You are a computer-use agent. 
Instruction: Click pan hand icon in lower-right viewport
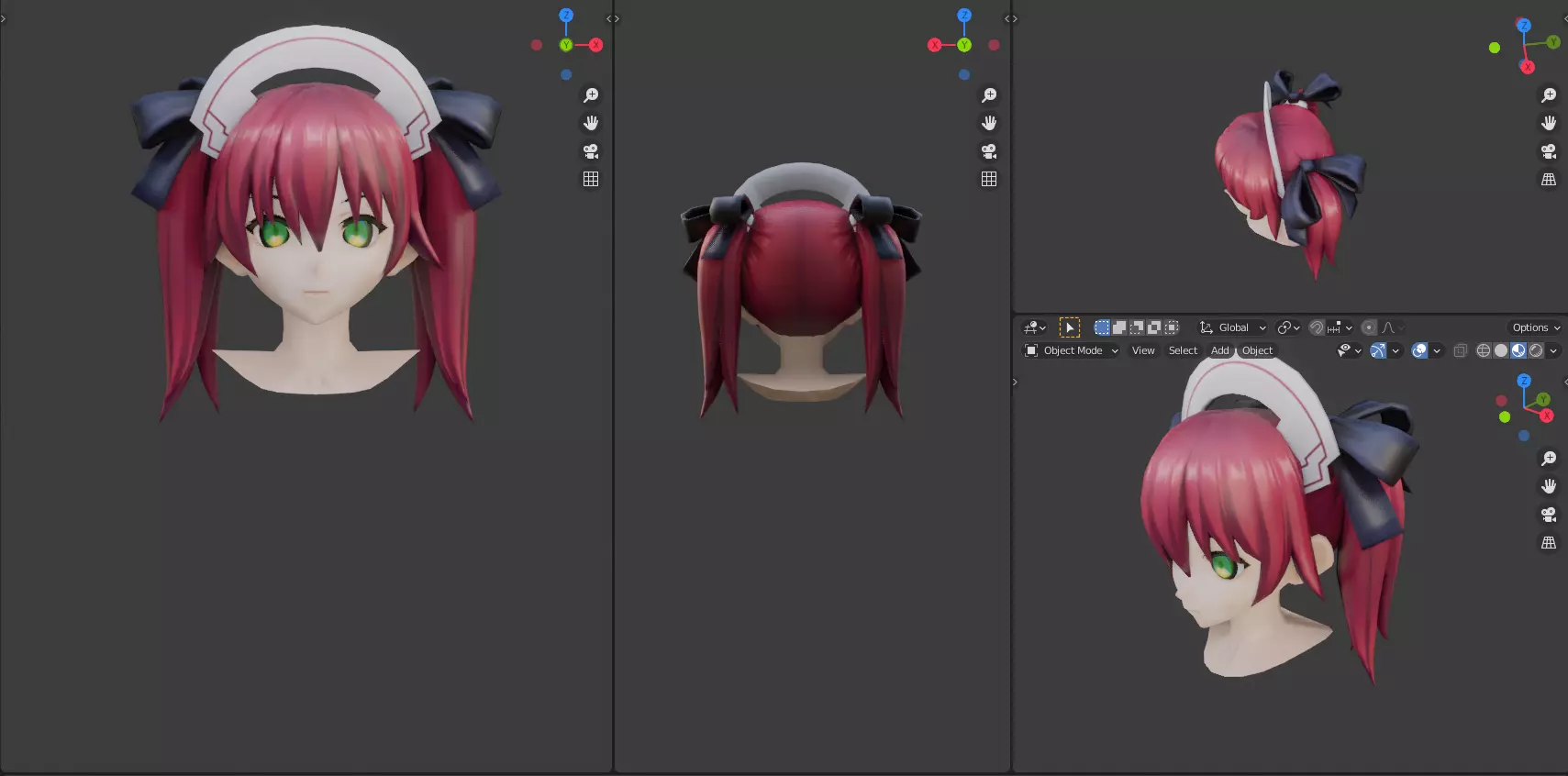coord(1549,486)
